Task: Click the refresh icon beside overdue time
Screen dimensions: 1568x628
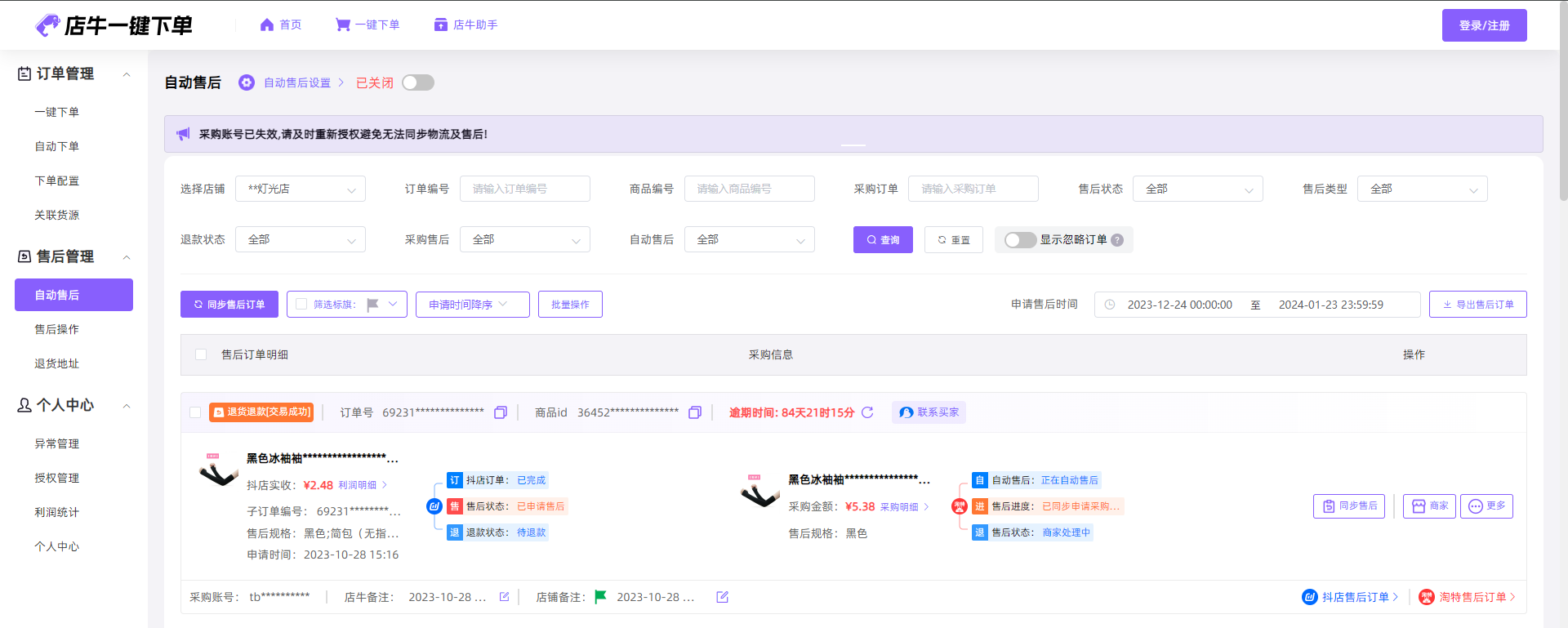Action: click(x=867, y=412)
